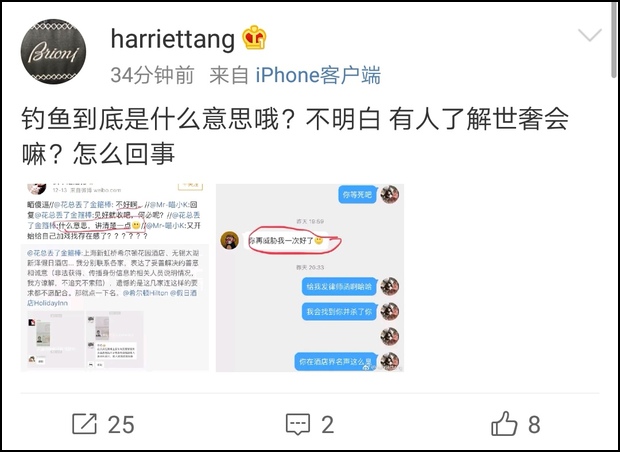
Task: Tap the comment bubble icon
Action: (x=298, y=424)
